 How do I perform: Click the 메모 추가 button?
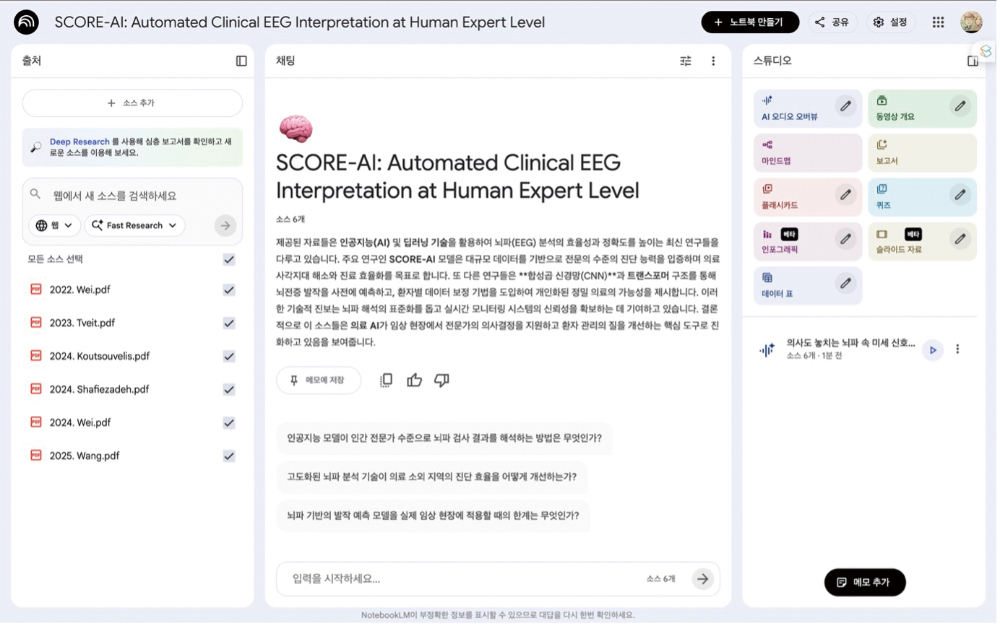(864, 582)
